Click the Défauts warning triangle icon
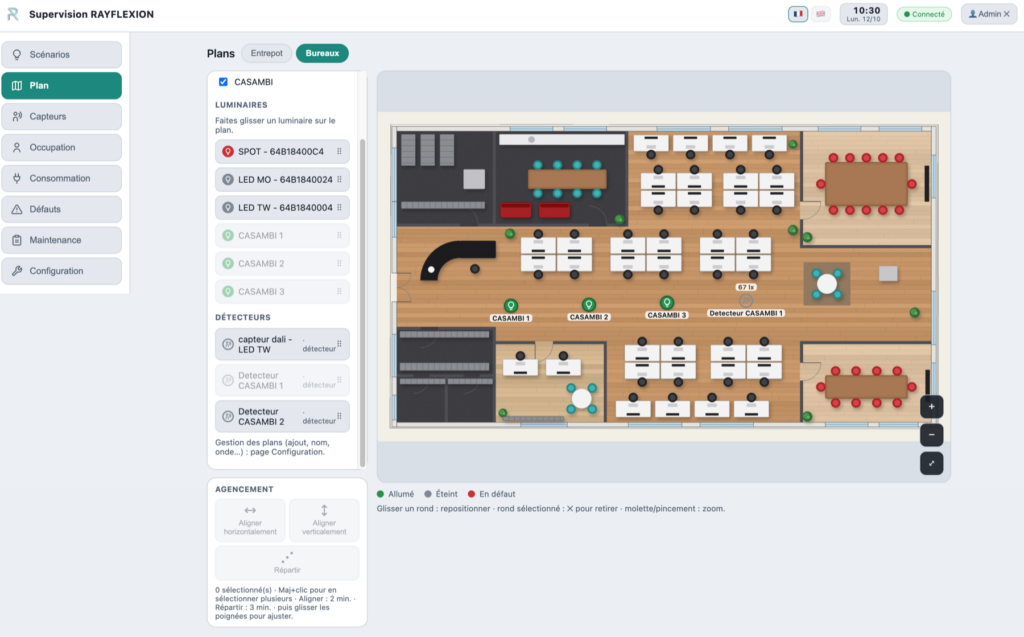 [17, 209]
